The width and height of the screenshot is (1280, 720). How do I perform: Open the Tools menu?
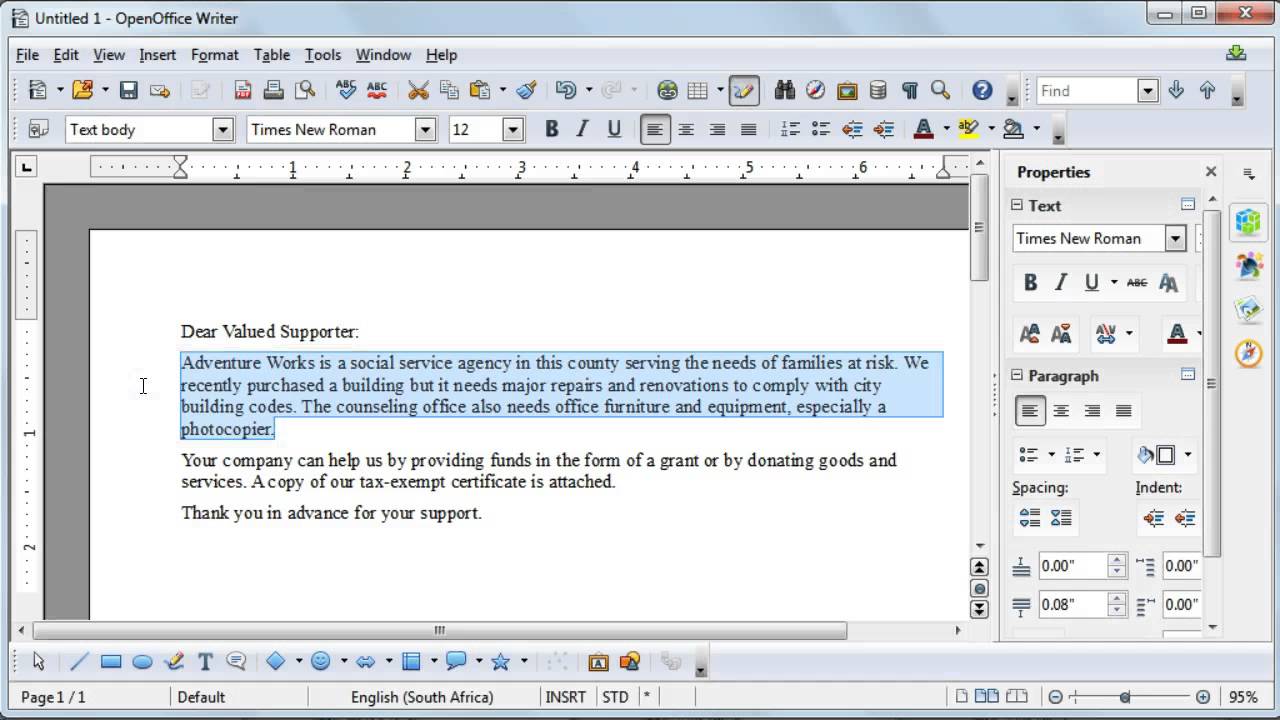tap(322, 55)
